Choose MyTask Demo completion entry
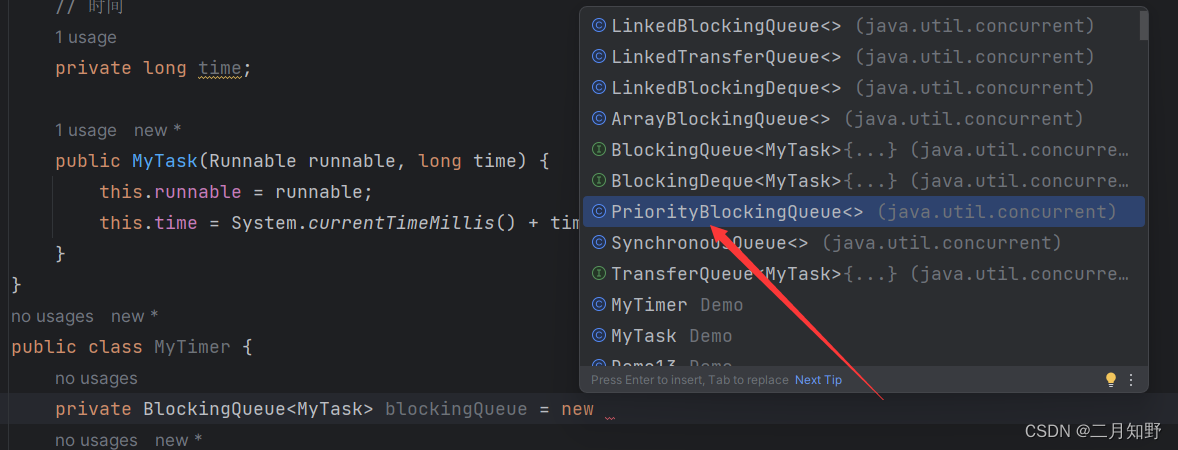This screenshot has width=1178, height=450. pos(644,336)
